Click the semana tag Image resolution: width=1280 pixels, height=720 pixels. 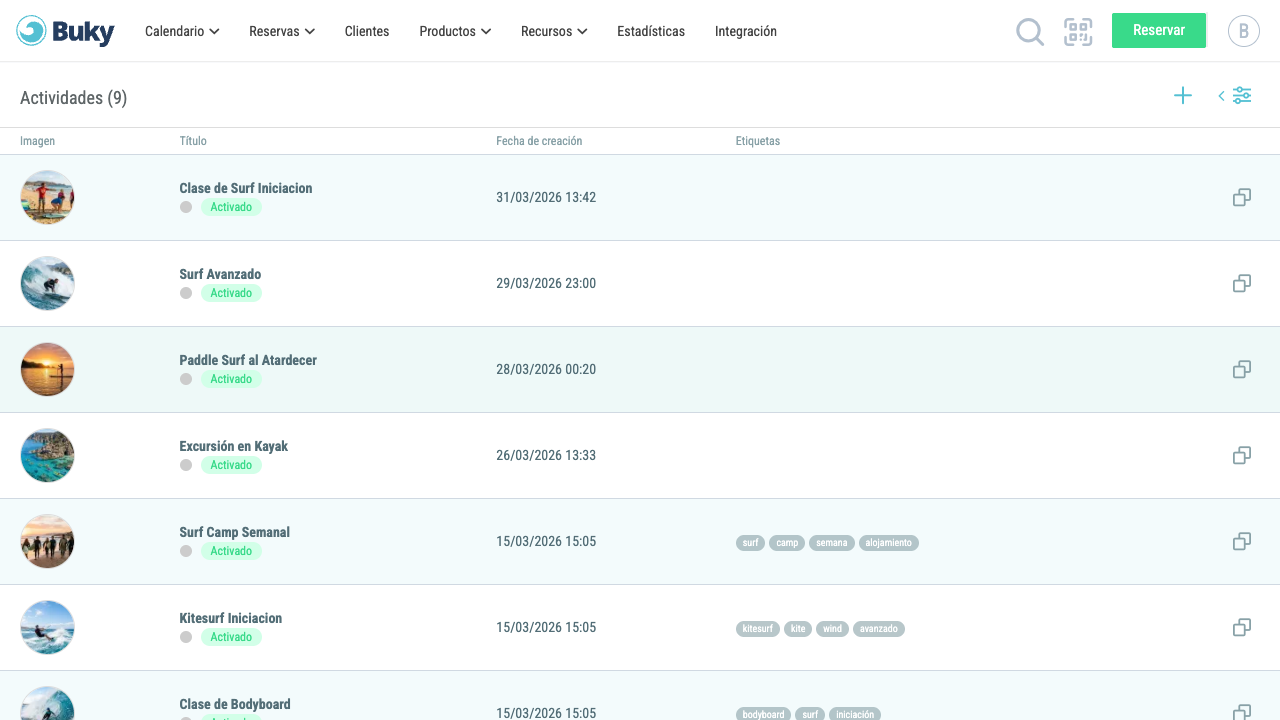[831, 543]
